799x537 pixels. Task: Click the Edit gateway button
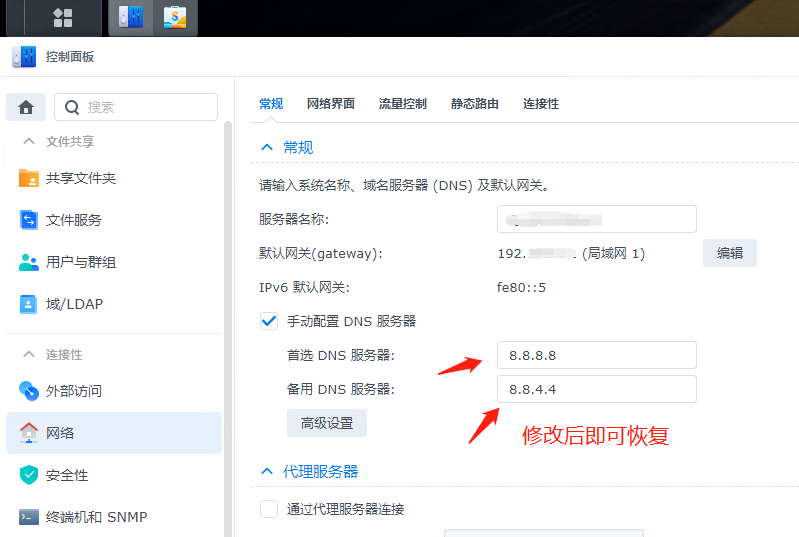tap(729, 253)
